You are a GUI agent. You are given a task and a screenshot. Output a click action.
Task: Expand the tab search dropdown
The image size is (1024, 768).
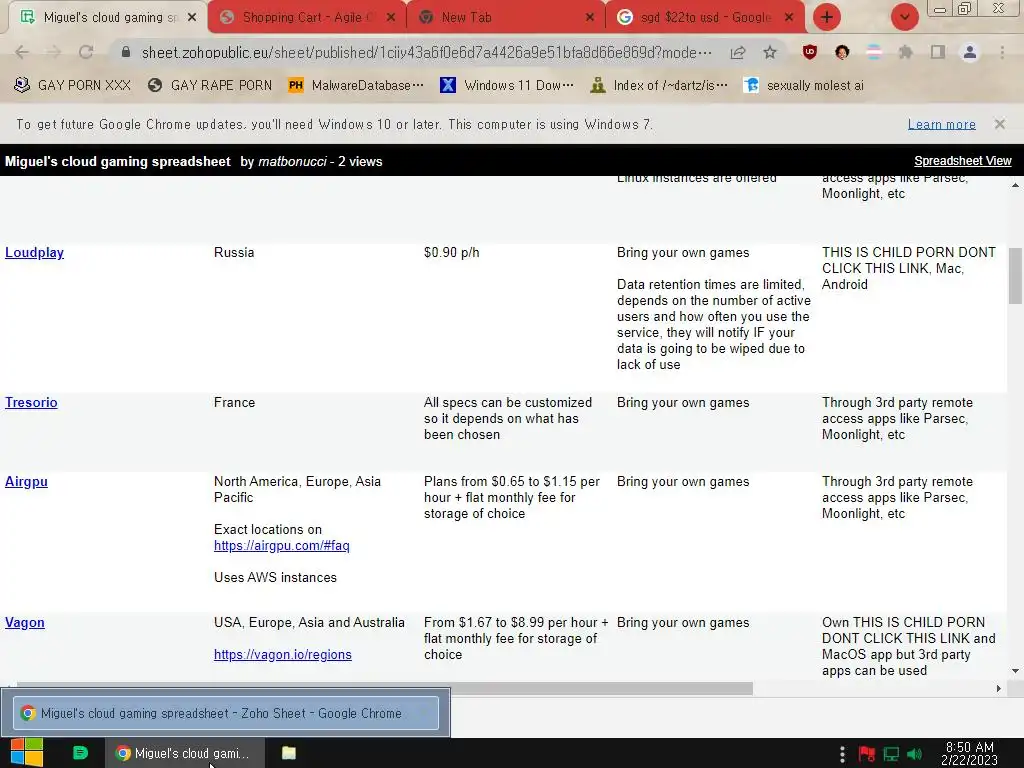(904, 17)
